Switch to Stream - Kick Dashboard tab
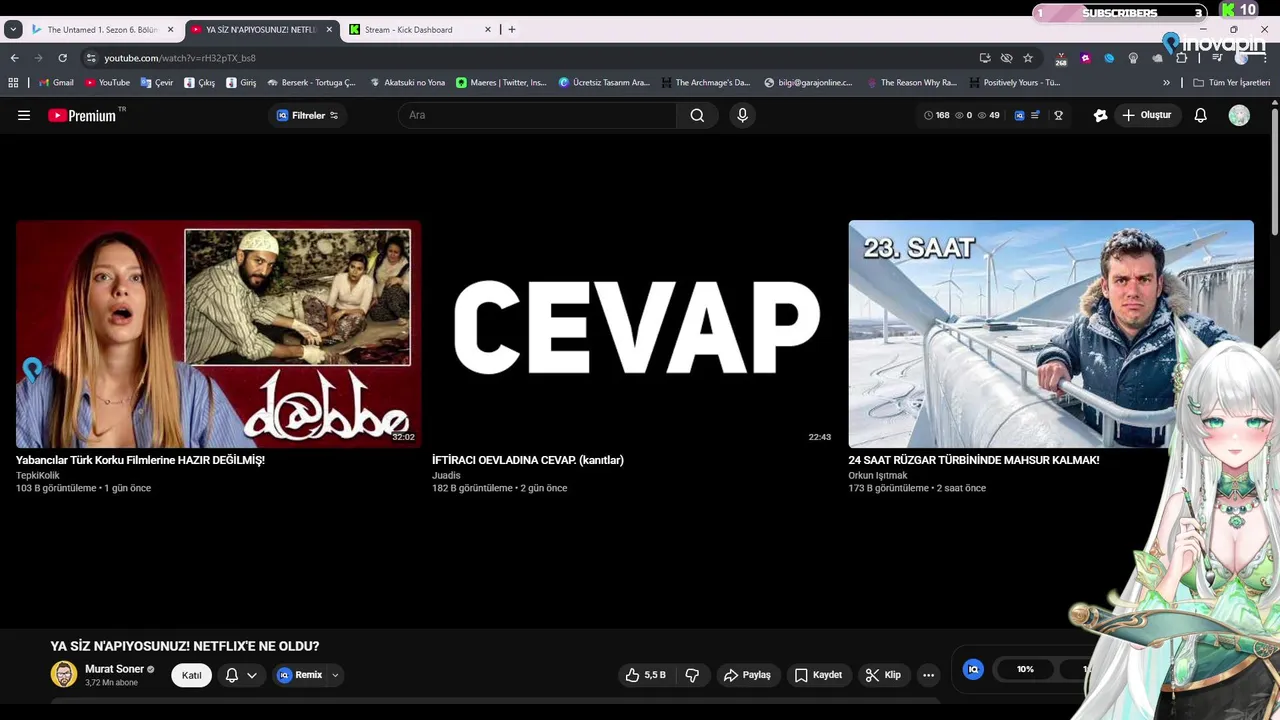1280x720 pixels. [x=420, y=30]
